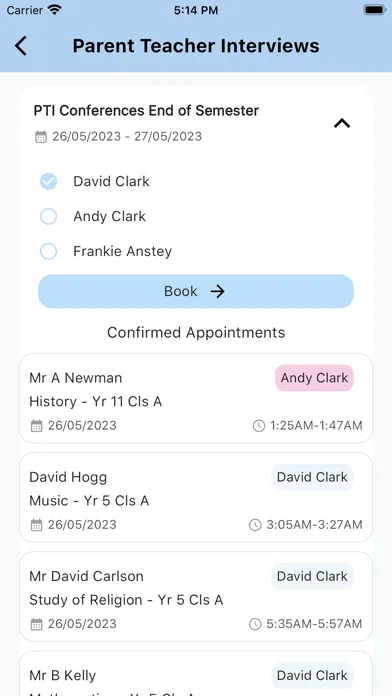
Task: Click calendar icon in Mr David Carlson card
Action: (x=36, y=624)
